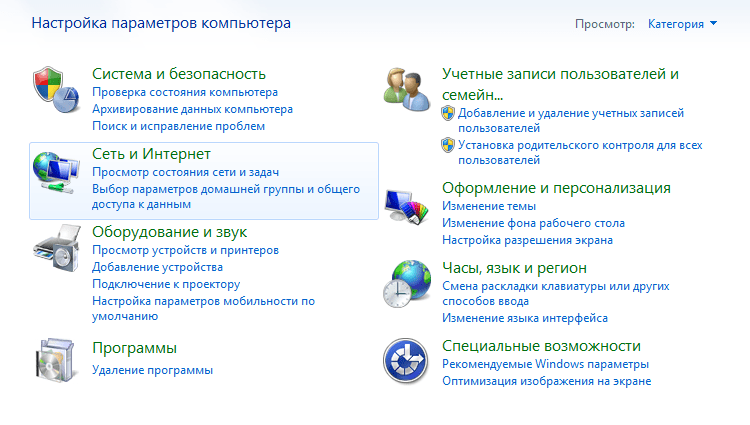
Task: Open 'Система и безопасность' category heading
Action: [179, 74]
